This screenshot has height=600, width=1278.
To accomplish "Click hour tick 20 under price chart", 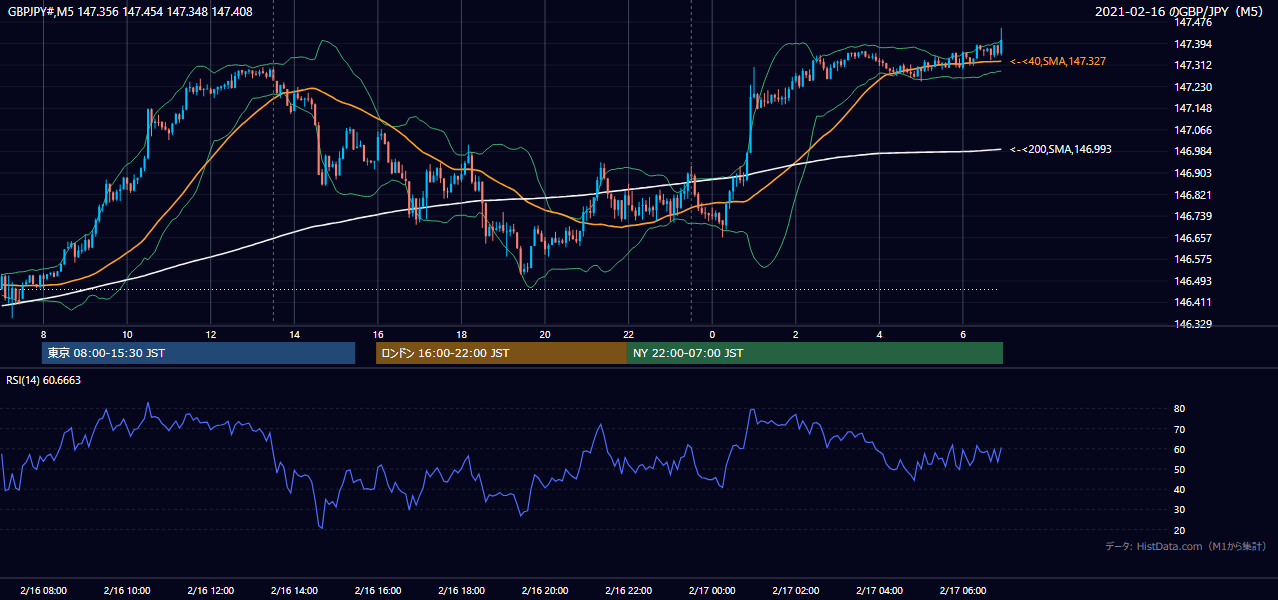I will point(544,333).
